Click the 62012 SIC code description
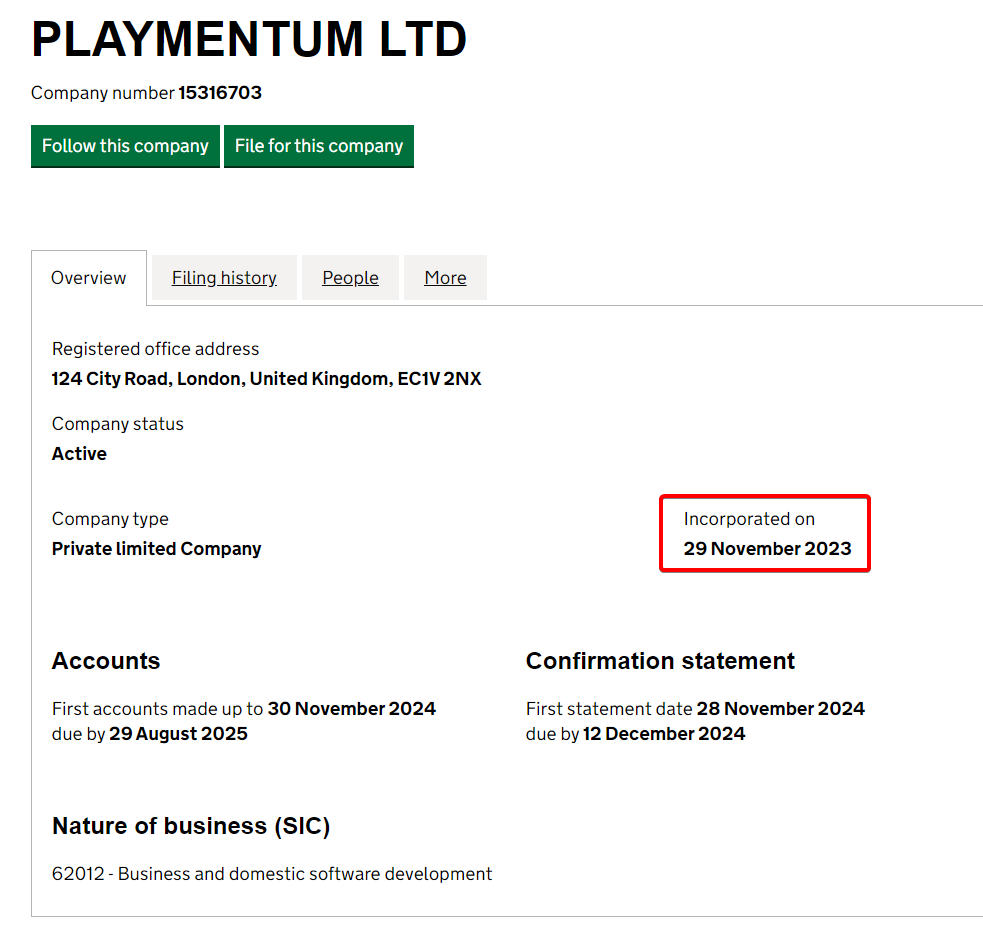The image size is (983, 933). click(x=272, y=874)
